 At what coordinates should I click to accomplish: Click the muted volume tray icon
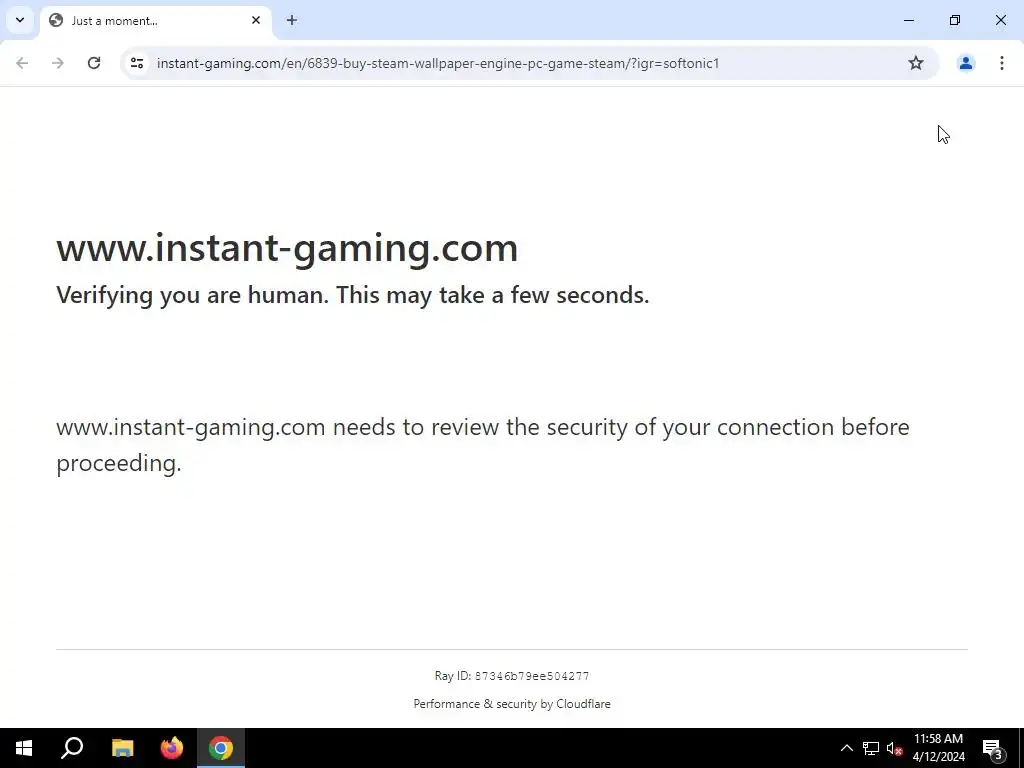tap(895, 748)
